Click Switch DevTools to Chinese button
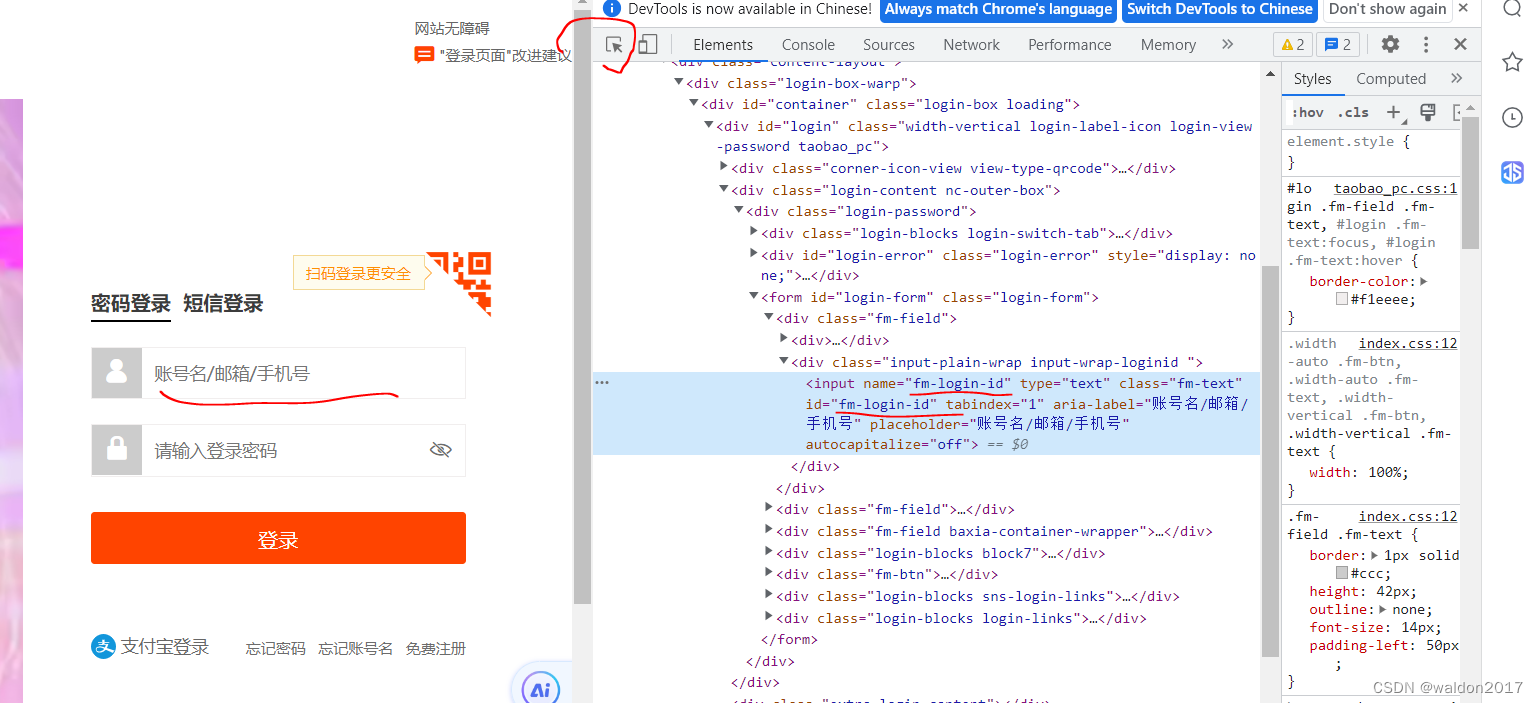Viewport: 1538px width, 703px height. (1220, 9)
